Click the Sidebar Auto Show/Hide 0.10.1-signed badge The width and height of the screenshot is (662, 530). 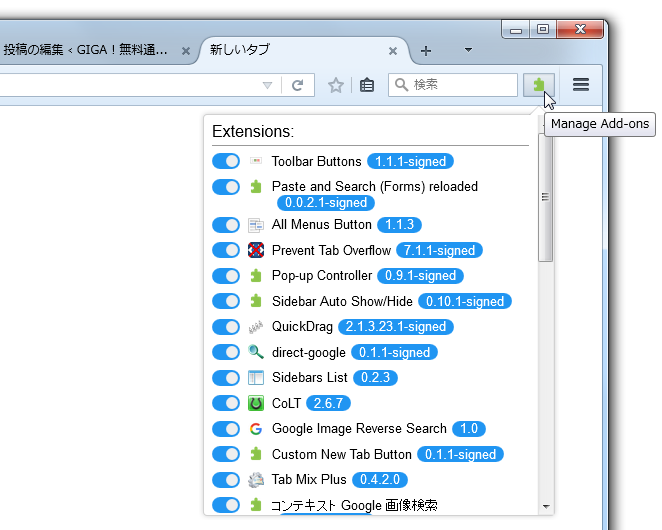pyautogui.click(x=465, y=302)
